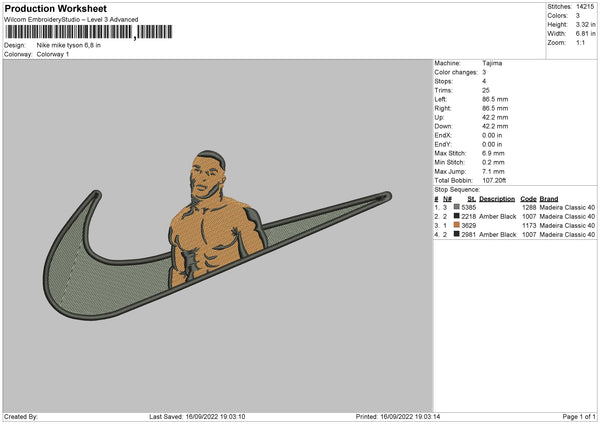Click the barcode under the worksheet title
Viewport: 600px width, 424px height.
tap(88, 32)
